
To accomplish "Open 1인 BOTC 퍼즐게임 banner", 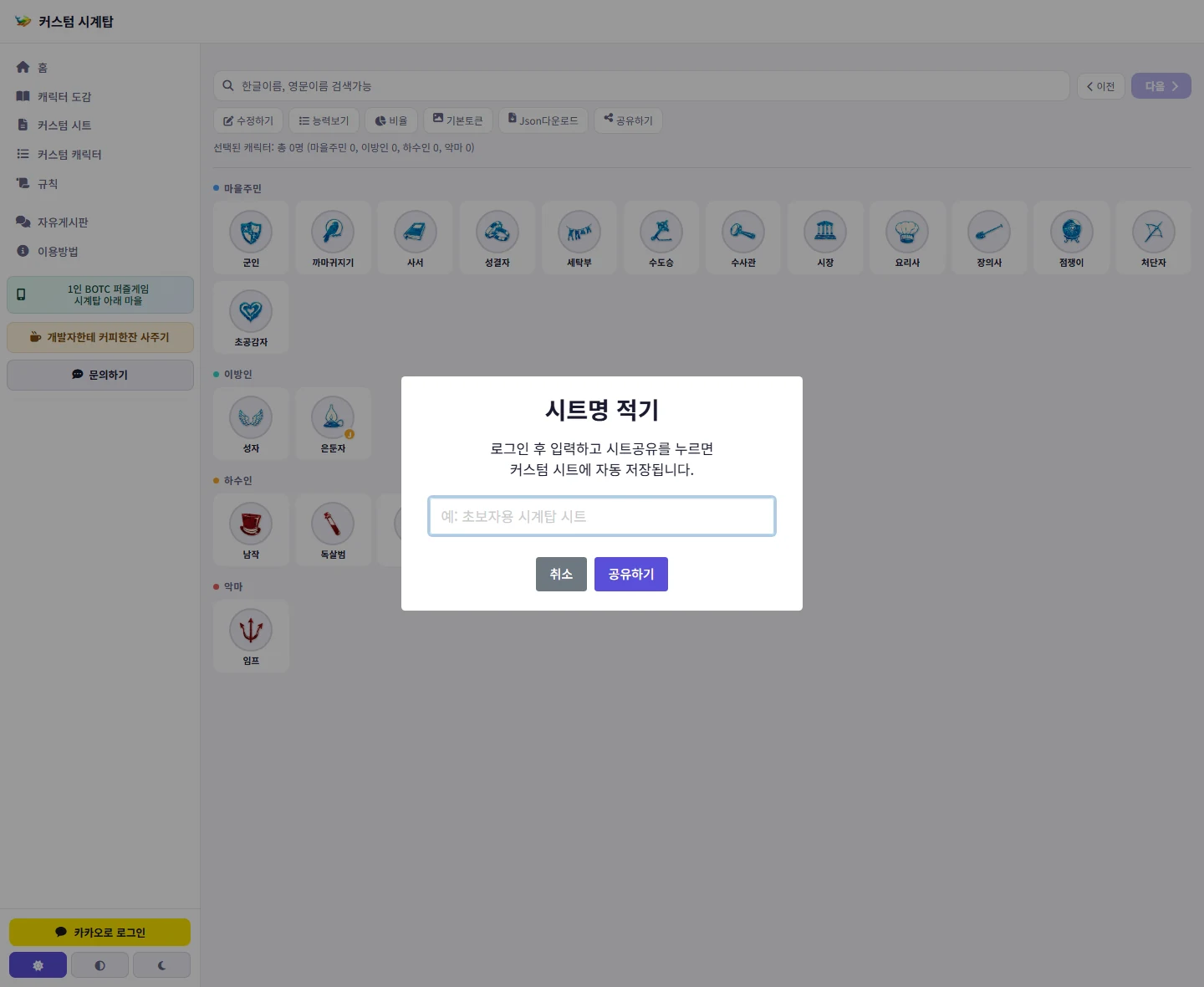I will tap(100, 294).
